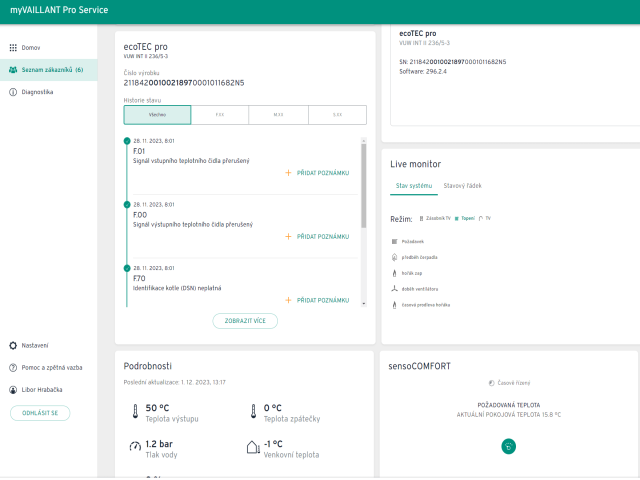Image resolution: width=640 pixels, height=480 pixels.
Task: Click the F.01 timeline dot
Action: pyautogui.click(x=127, y=141)
